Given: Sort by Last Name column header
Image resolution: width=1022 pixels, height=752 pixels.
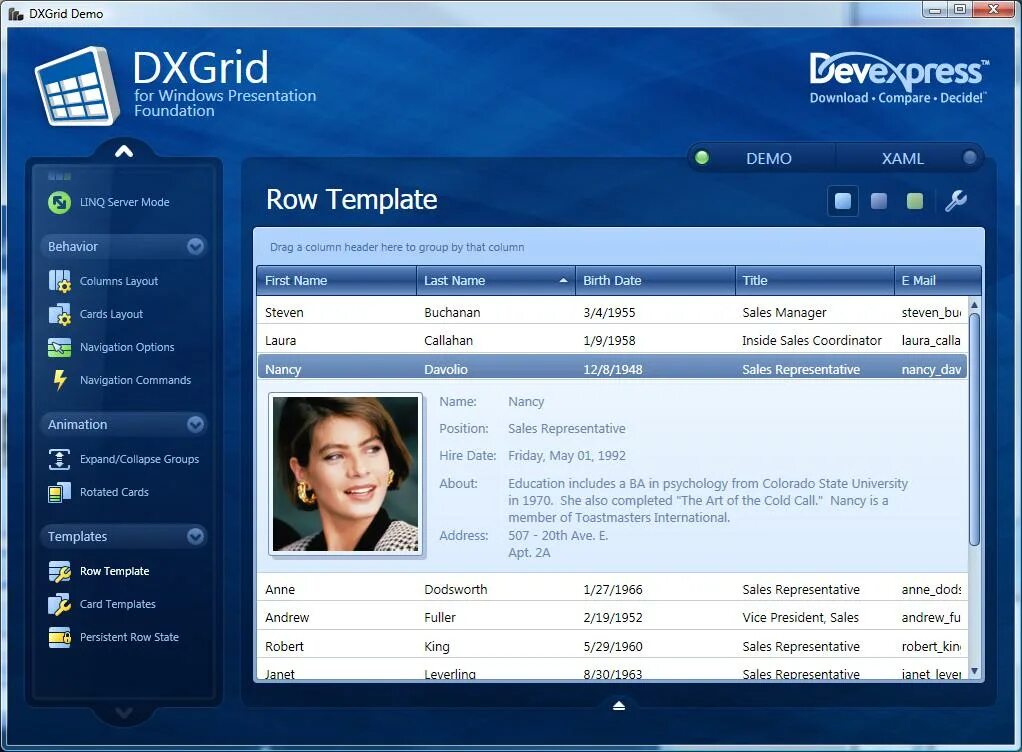Looking at the screenshot, I should pos(496,281).
